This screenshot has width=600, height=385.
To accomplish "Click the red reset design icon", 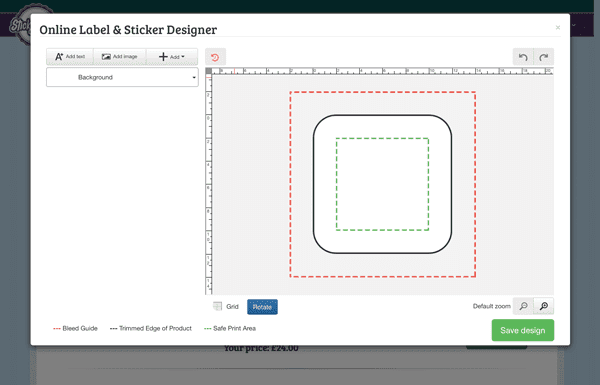I will [215, 57].
